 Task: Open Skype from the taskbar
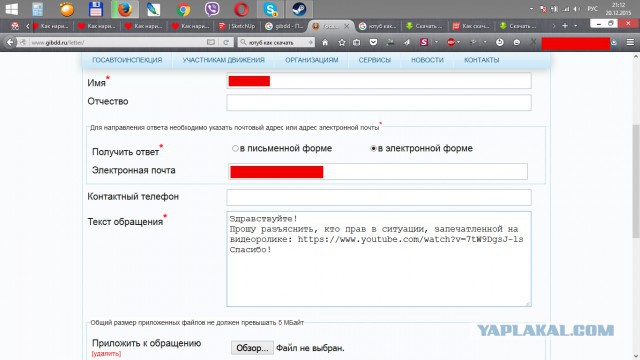coord(270,9)
